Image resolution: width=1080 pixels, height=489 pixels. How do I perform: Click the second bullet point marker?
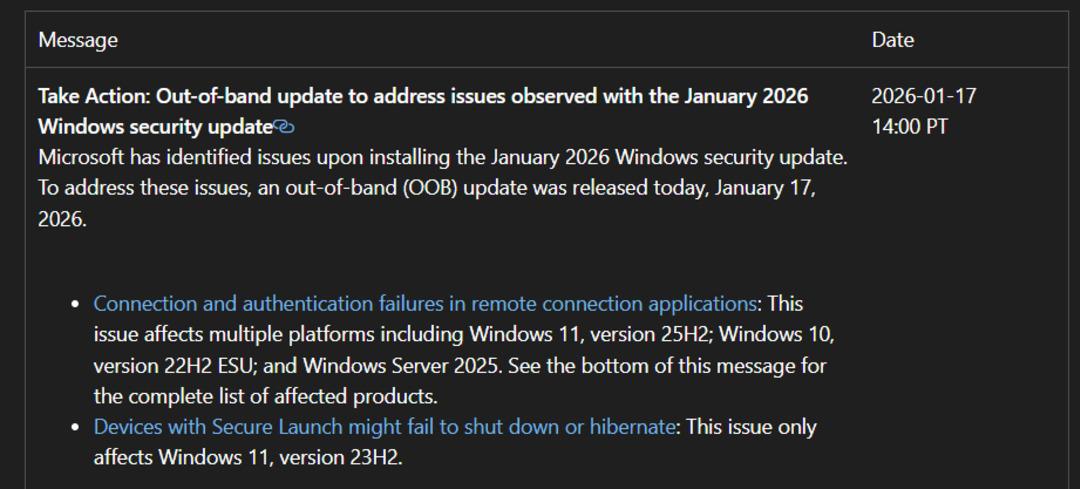coord(76,428)
